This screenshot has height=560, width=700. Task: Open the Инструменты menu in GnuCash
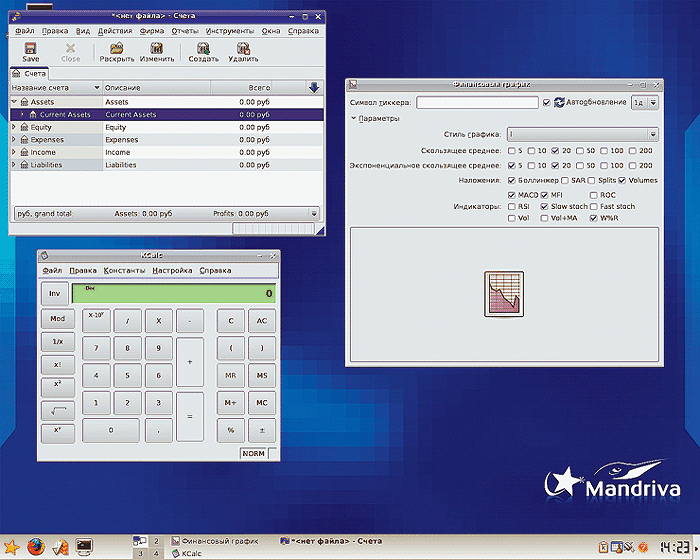pyautogui.click(x=230, y=31)
